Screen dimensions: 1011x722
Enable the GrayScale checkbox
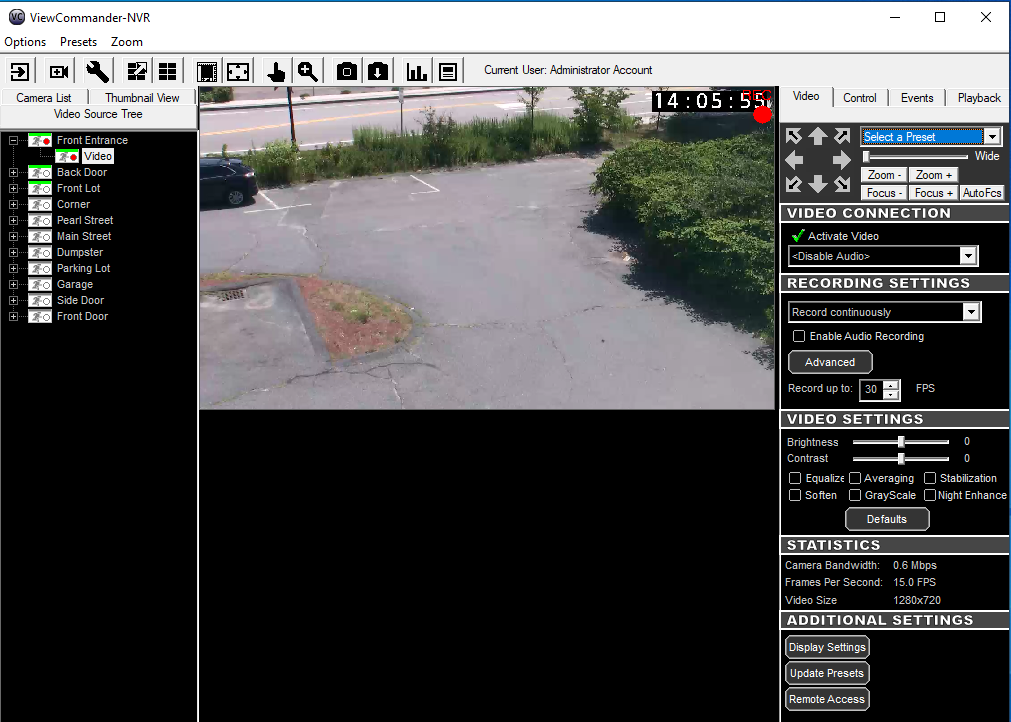click(x=855, y=495)
